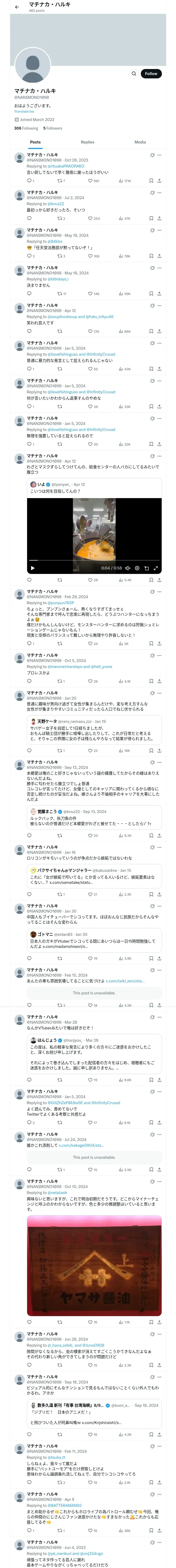Seek along the video progress bar
The height and width of the screenshot is (1568, 176).
pos(94,560)
